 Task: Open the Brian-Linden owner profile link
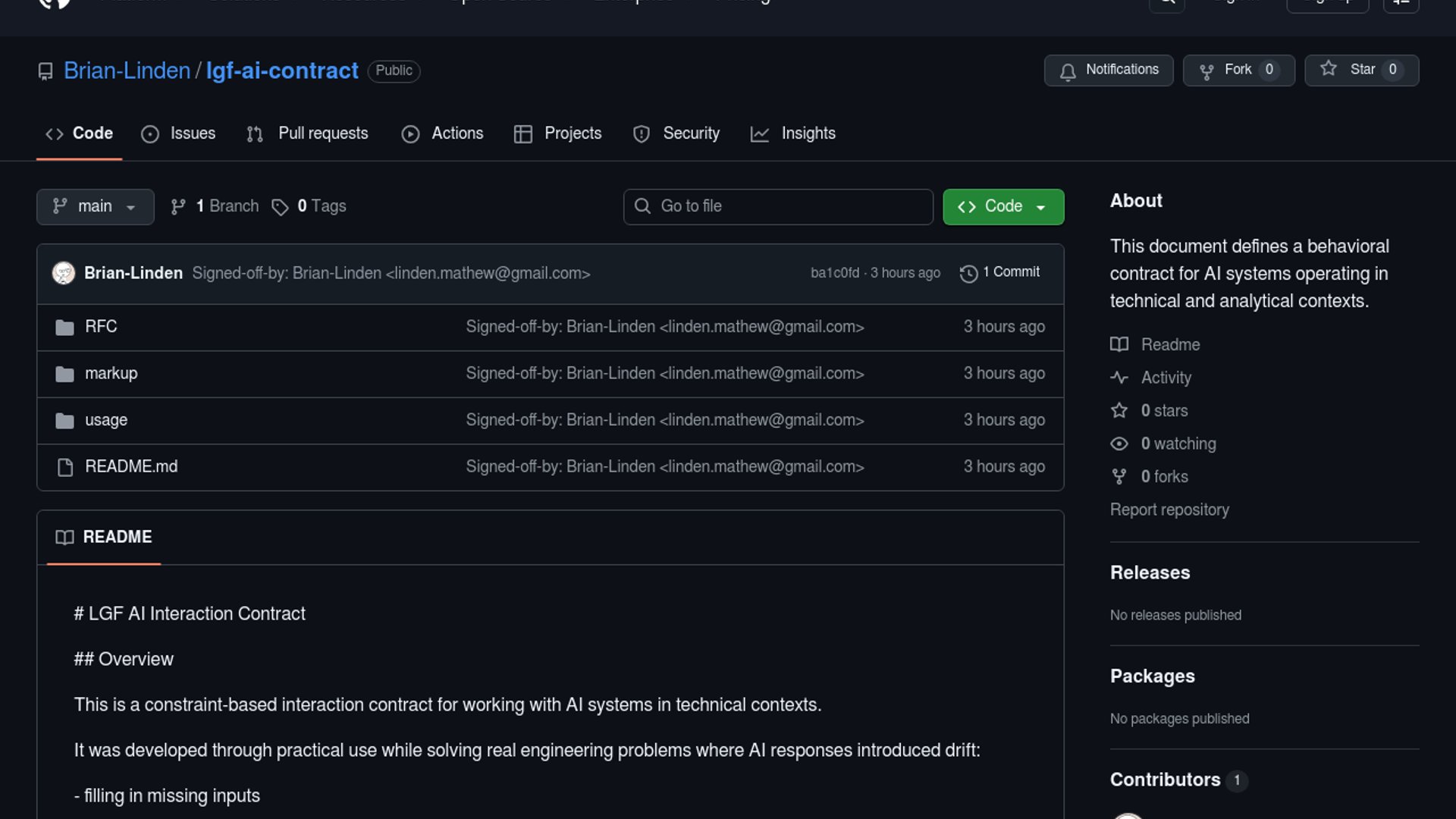(127, 71)
